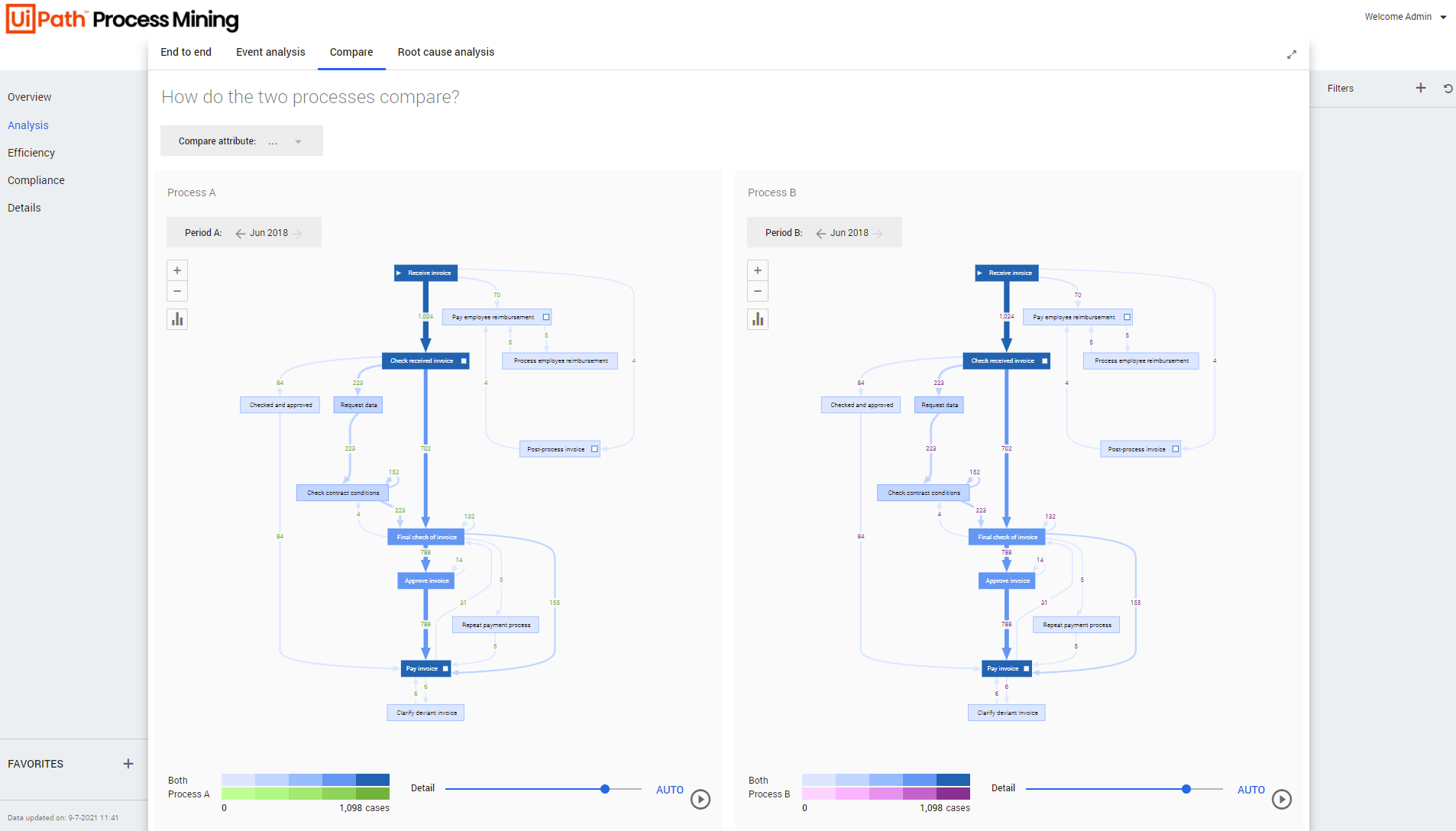The image size is (1456, 831).
Task: Go to previous period for Period A
Action: pyautogui.click(x=240, y=233)
